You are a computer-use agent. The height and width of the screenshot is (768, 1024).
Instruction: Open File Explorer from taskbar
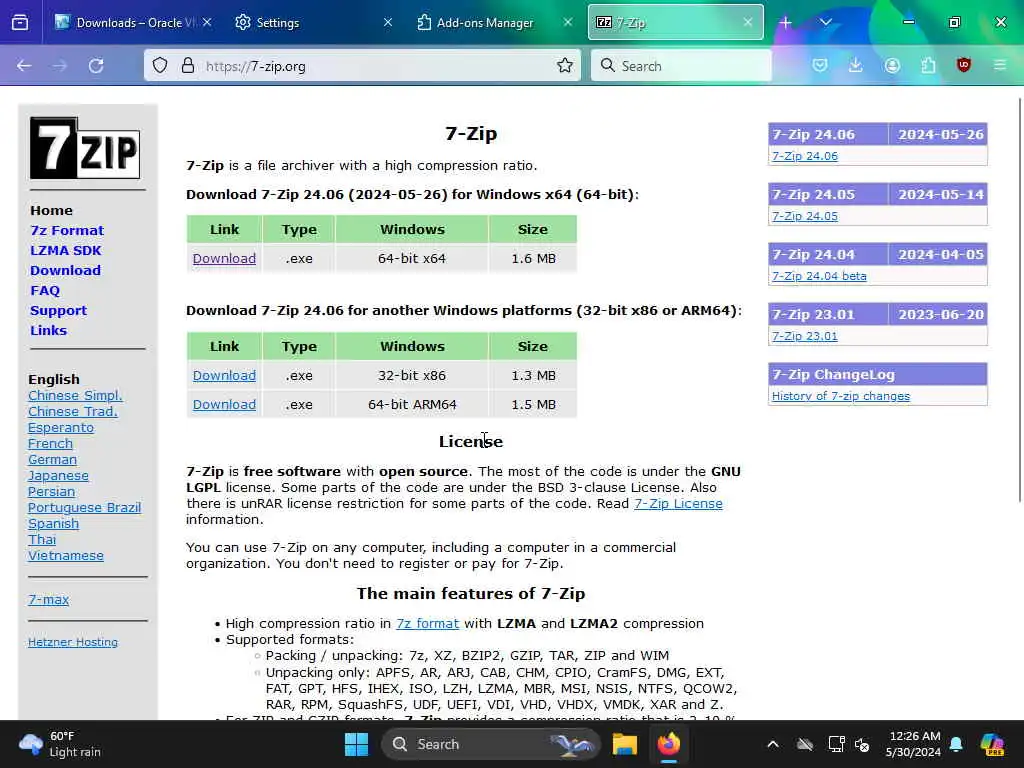(x=624, y=744)
